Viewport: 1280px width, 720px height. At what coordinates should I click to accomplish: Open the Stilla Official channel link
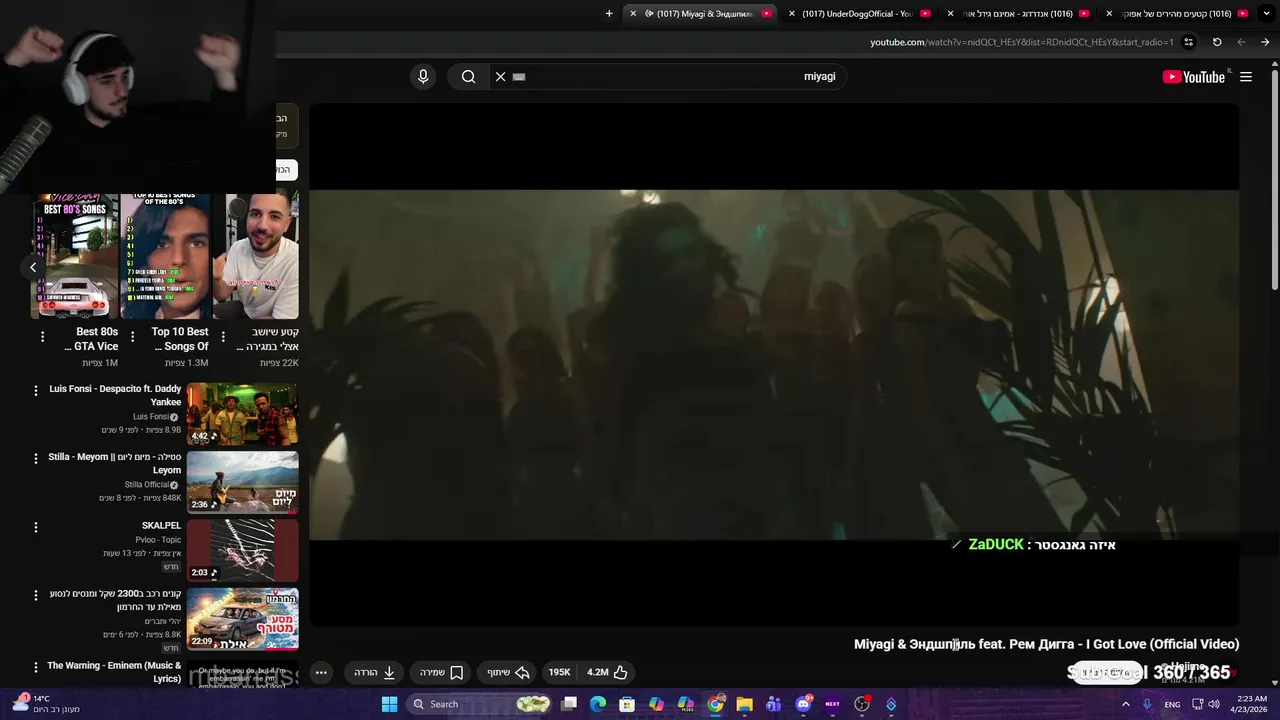[152, 485]
